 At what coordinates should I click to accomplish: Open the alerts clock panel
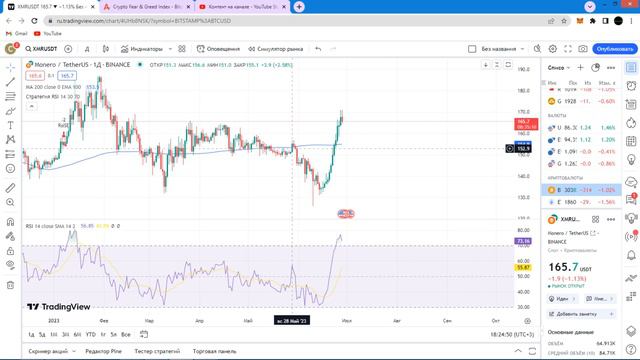coord(631,86)
